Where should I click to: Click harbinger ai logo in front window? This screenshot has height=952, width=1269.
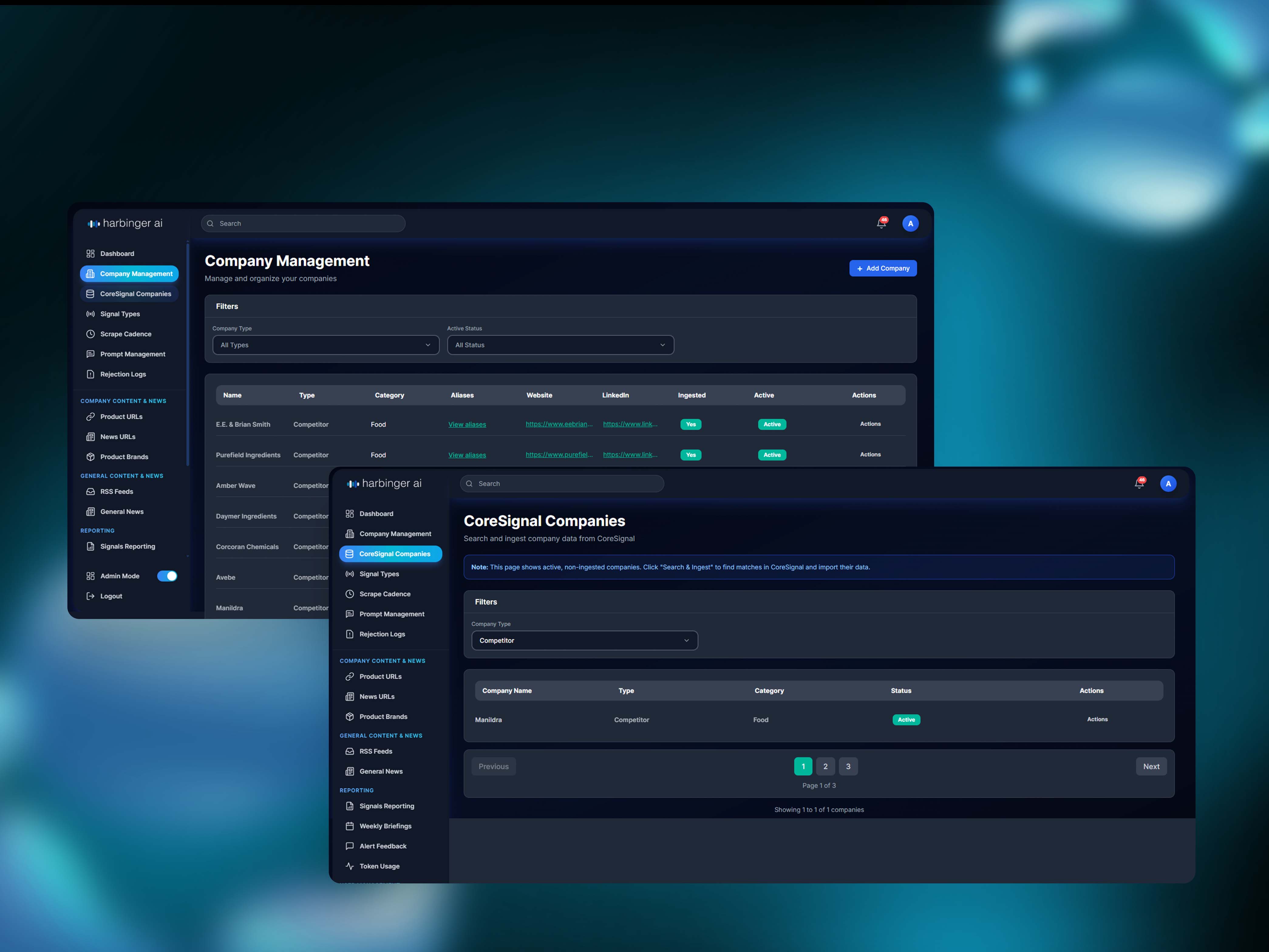pos(384,484)
